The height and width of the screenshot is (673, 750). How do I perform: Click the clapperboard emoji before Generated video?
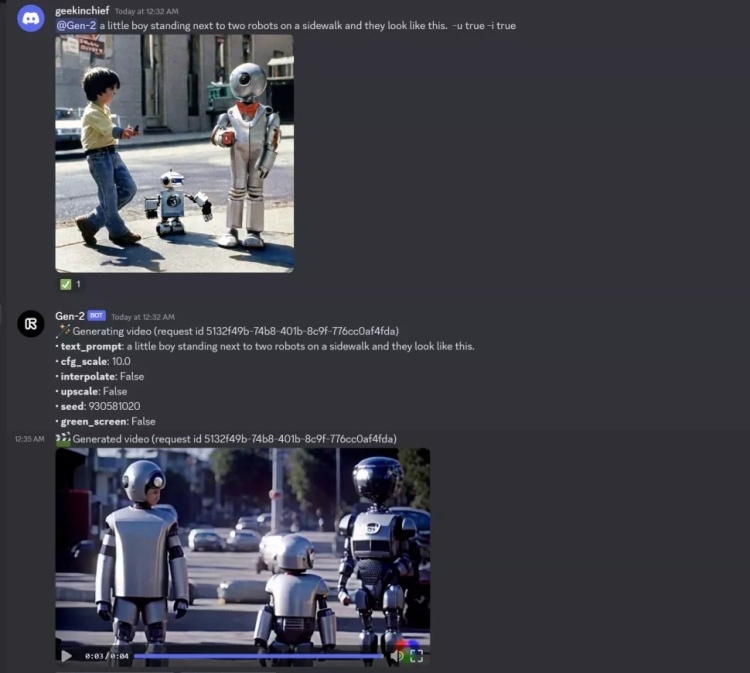tap(63, 439)
